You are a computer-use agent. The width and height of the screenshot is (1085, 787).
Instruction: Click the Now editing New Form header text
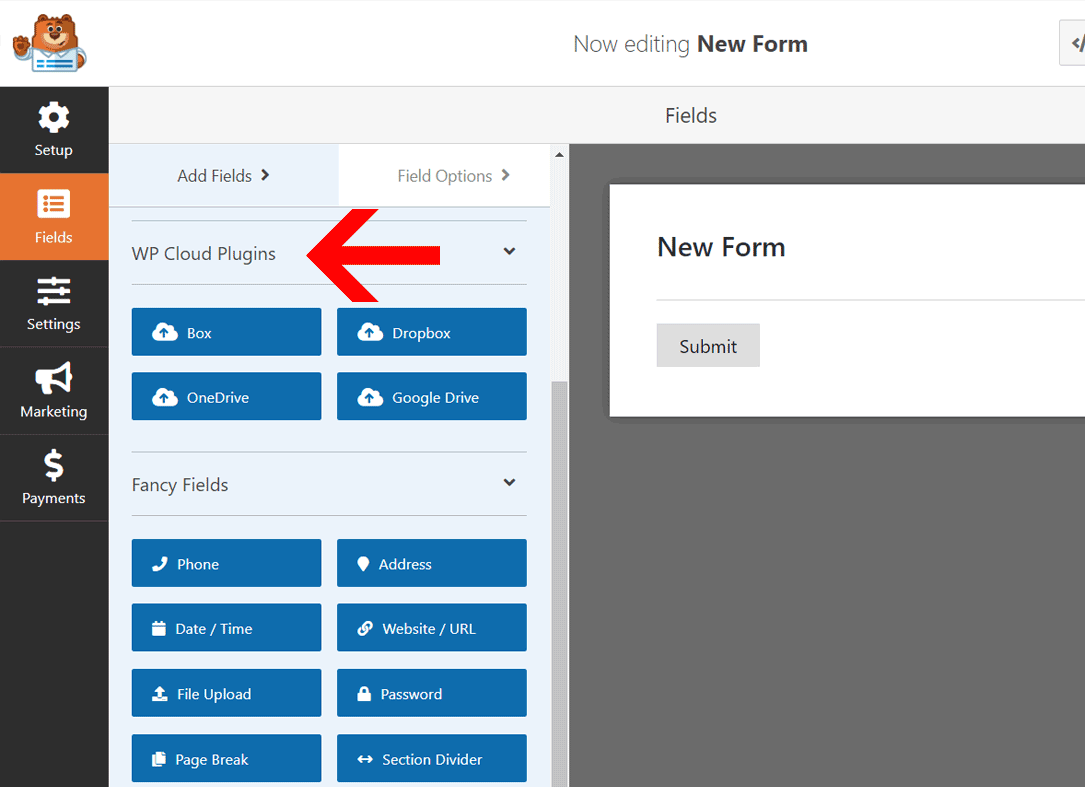[691, 44]
